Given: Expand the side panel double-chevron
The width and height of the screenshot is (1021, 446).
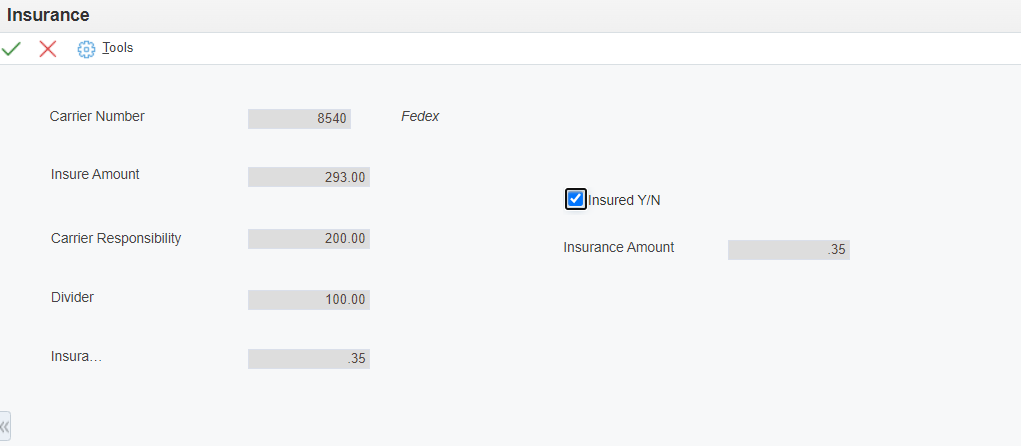Looking at the screenshot, I should coord(5,427).
